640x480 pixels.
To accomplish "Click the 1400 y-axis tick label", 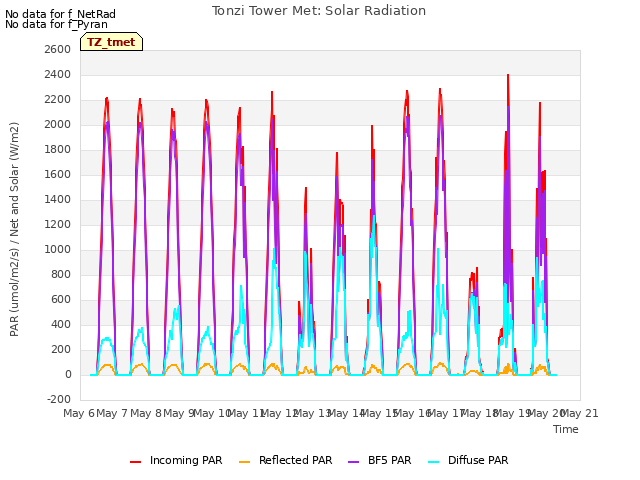I will 58,200.
